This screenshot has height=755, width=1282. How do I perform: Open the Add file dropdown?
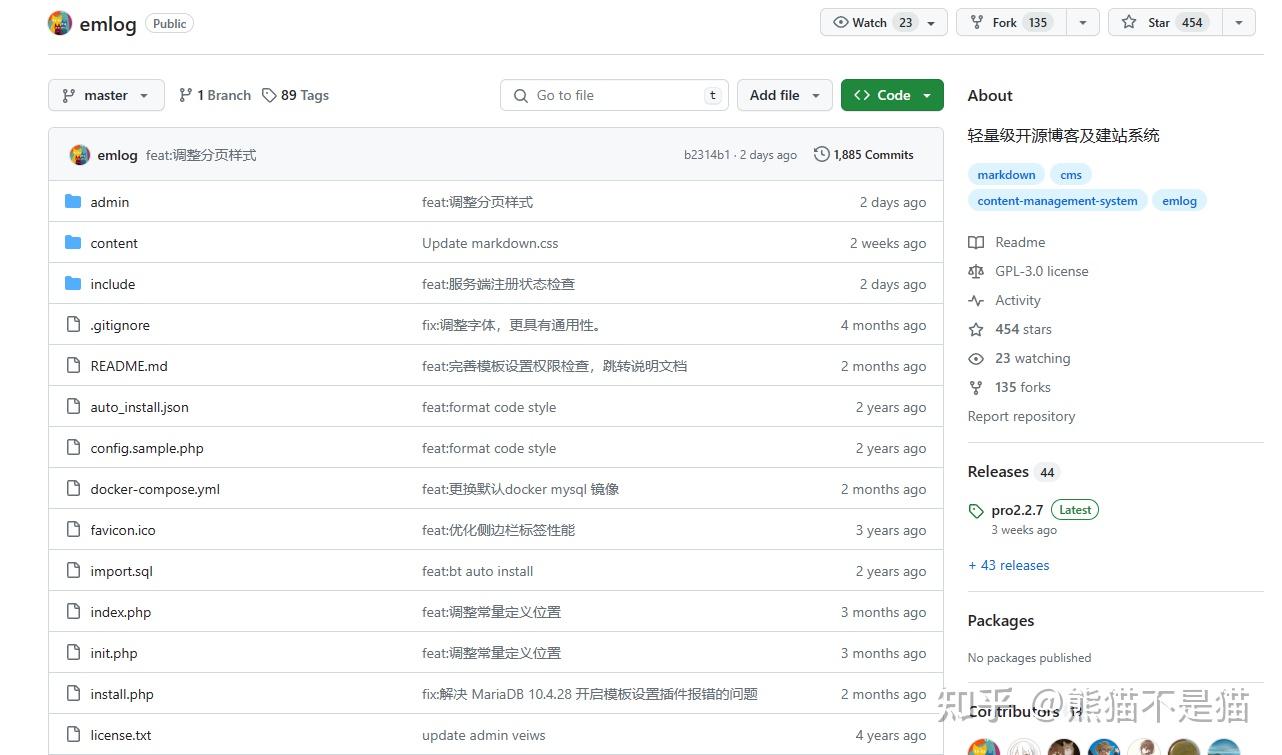tap(784, 95)
